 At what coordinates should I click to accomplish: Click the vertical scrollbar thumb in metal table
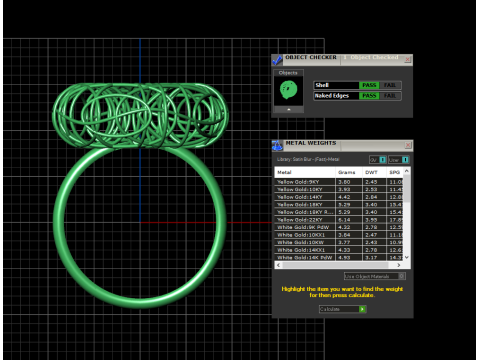[x=407, y=188]
